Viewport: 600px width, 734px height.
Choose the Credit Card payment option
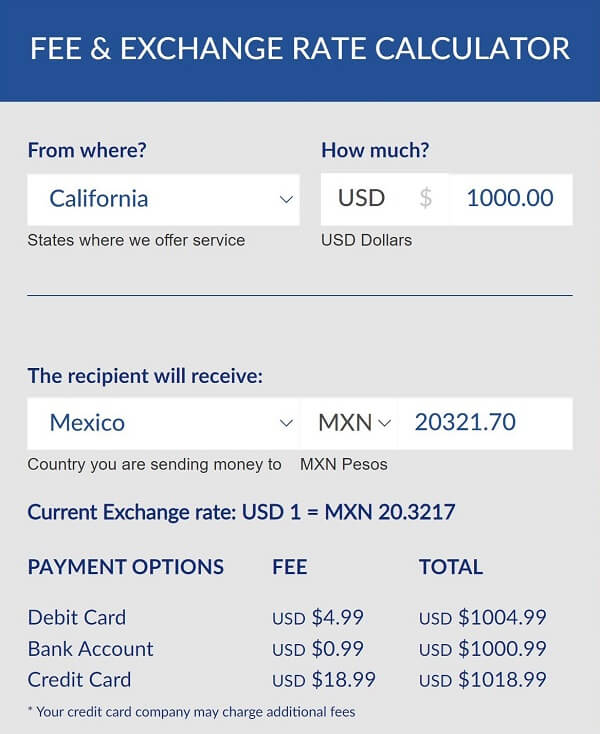point(80,680)
